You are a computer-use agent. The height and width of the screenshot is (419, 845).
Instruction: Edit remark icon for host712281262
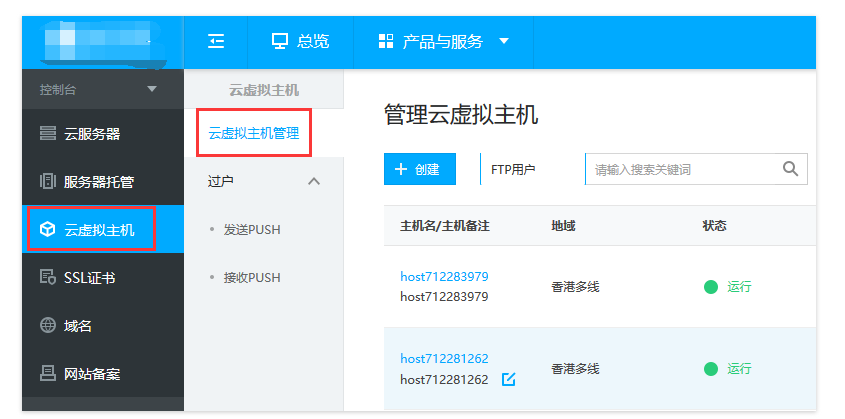pos(509,380)
